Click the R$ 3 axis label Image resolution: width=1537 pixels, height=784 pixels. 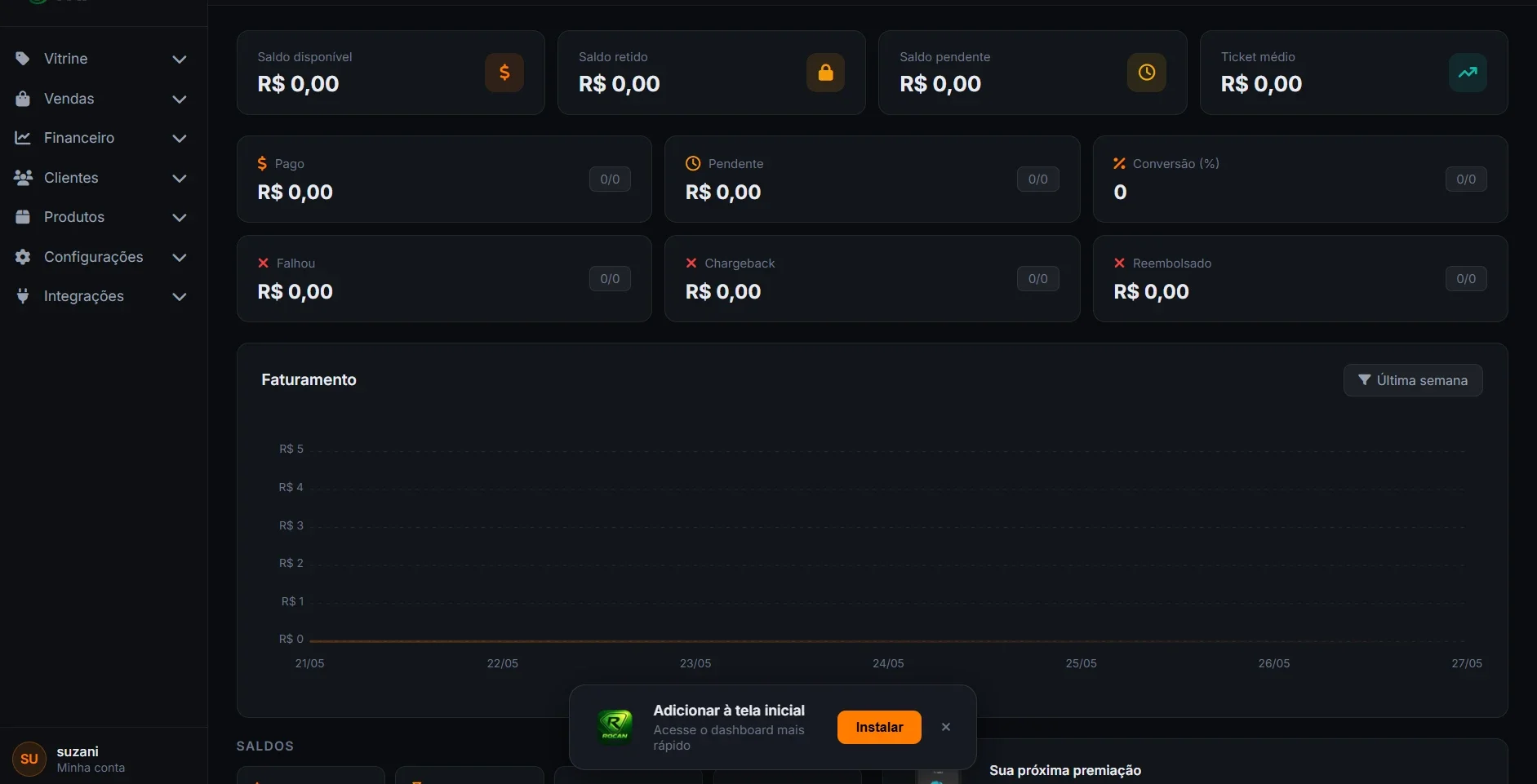291,525
